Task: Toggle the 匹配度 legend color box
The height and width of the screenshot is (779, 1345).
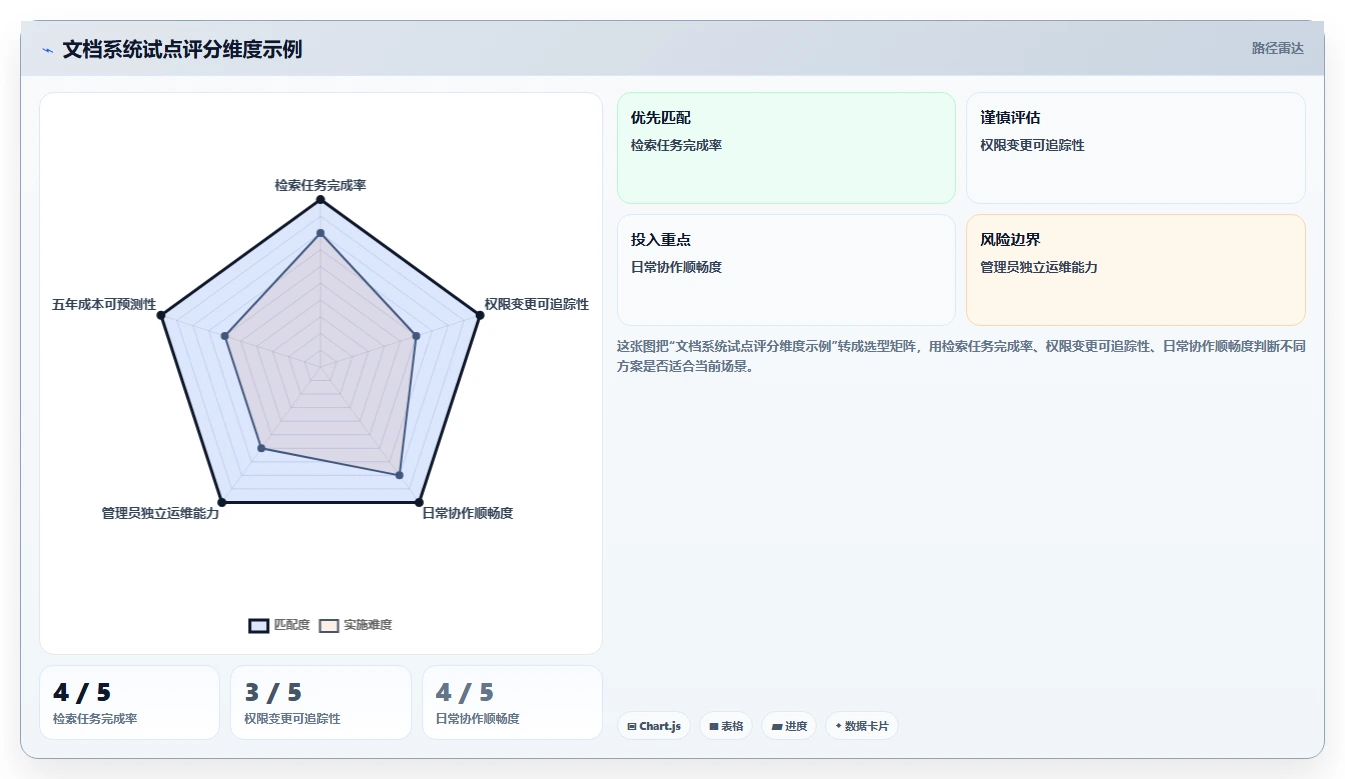Action: point(259,625)
